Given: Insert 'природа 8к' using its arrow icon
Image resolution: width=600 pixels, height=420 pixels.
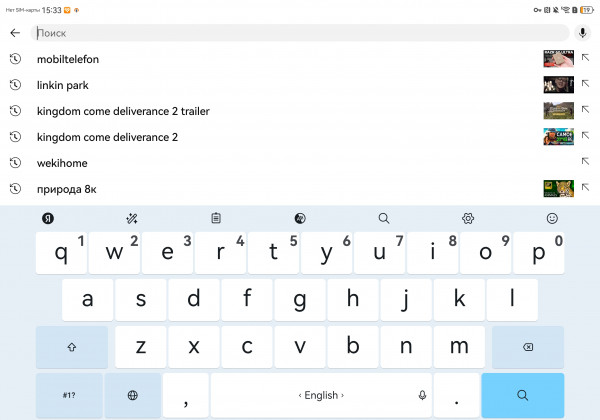Looking at the screenshot, I should (x=585, y=187).
